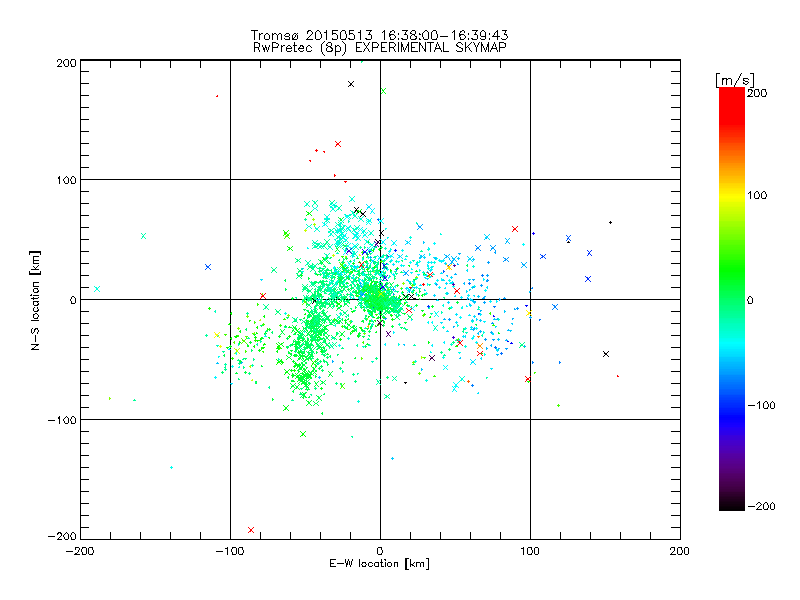Click the title "Tromsø 20150513 16:38:00-16:39:43"
This screenshot has height=600, width=800.
pos(379,35)
